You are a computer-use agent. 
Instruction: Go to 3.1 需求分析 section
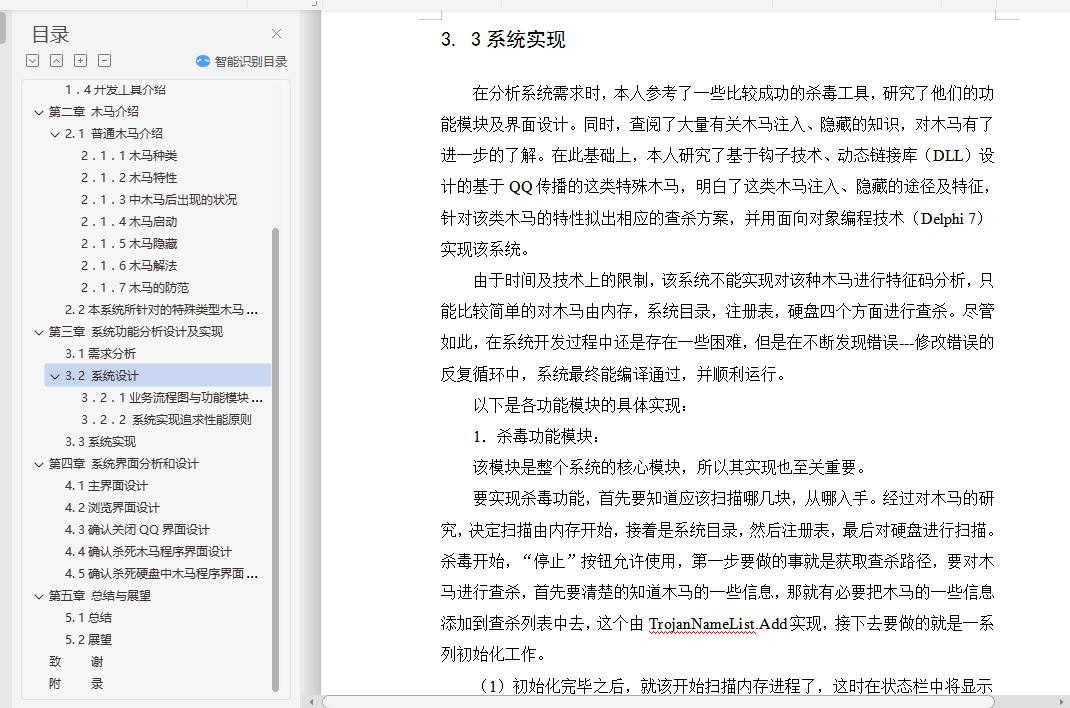[x=100, y=353]
